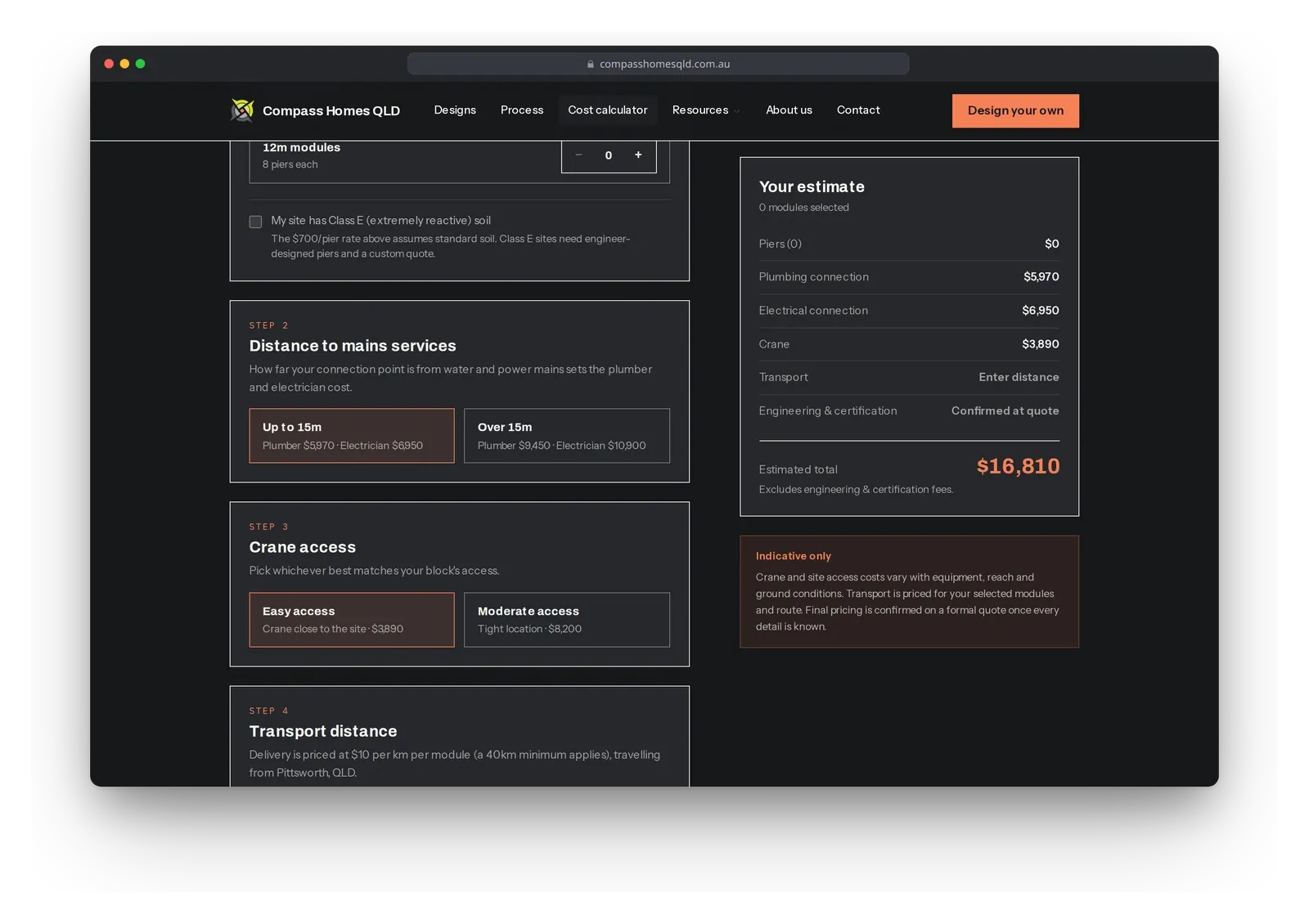This screenshot has width=1309, height=924.
Task: Click the 'Transport distance' heading
Action: click(x=322, y=731)
